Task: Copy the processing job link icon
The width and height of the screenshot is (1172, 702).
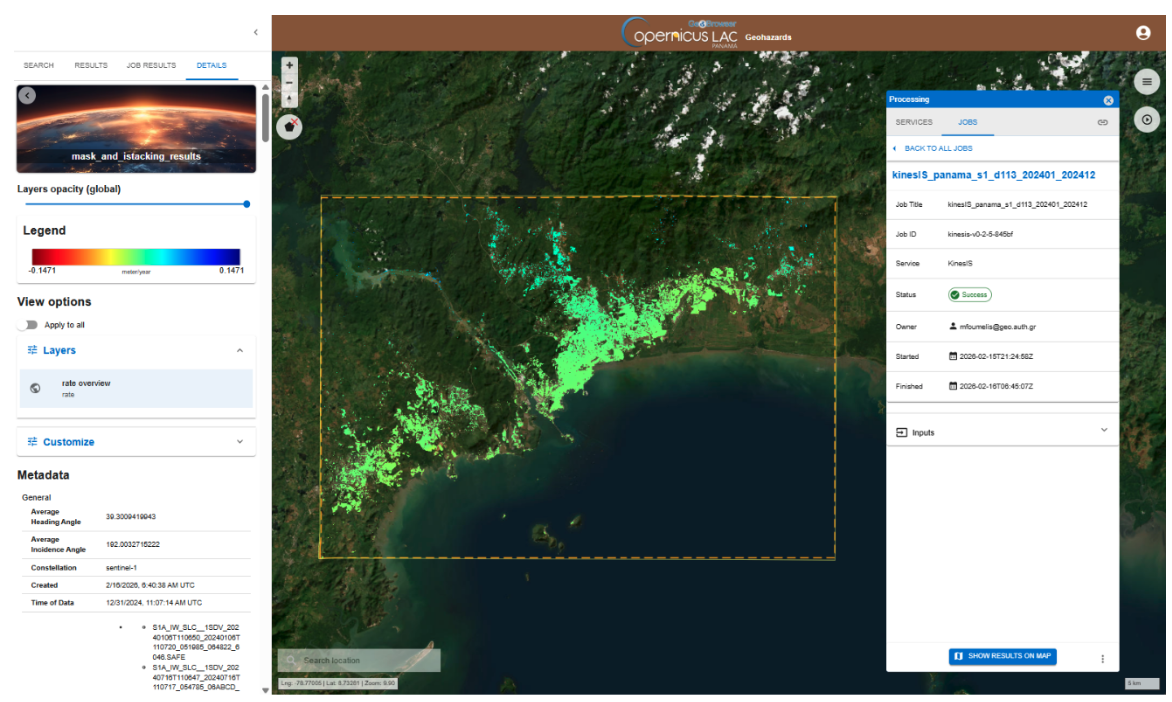Action: pos(1102,122)
